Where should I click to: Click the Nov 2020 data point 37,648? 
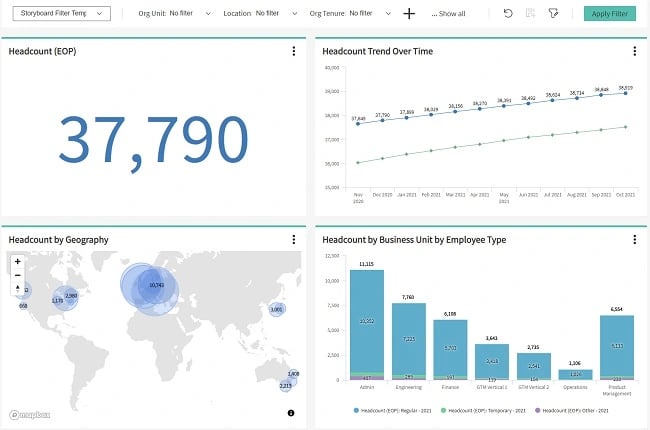[358, 124]
